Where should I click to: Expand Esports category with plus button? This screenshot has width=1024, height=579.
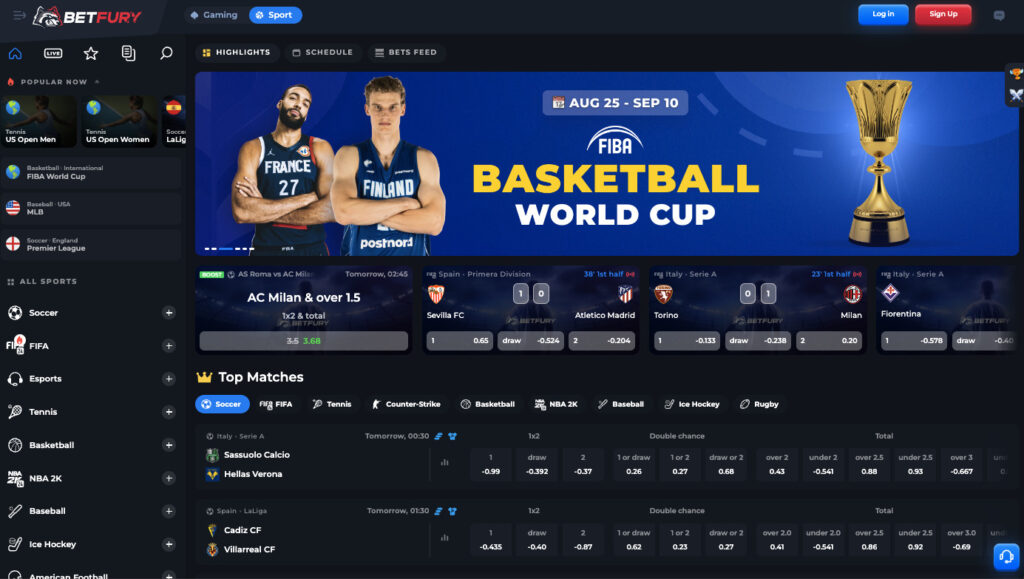pos(168,379)
